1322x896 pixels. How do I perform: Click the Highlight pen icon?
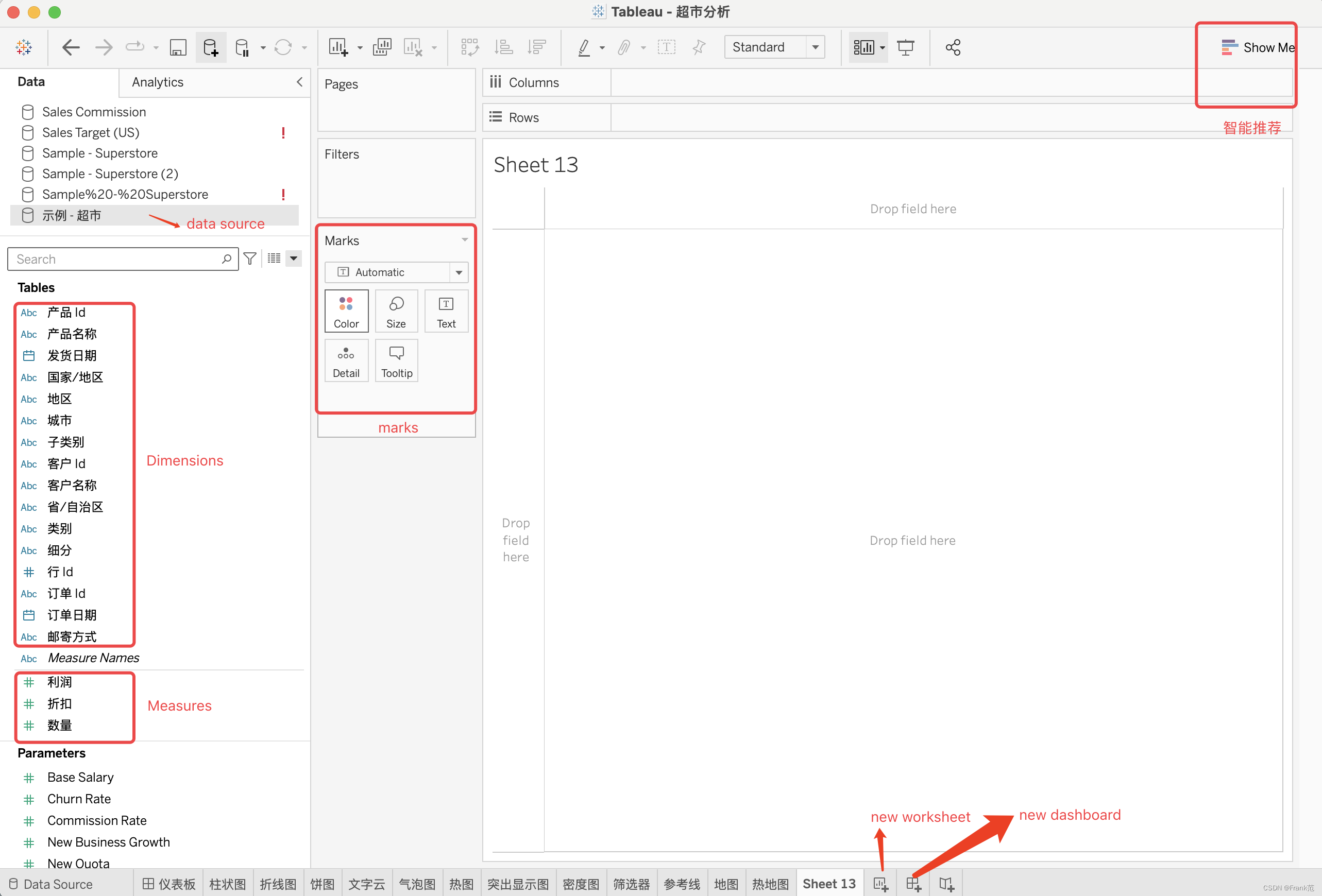[584, 47]
